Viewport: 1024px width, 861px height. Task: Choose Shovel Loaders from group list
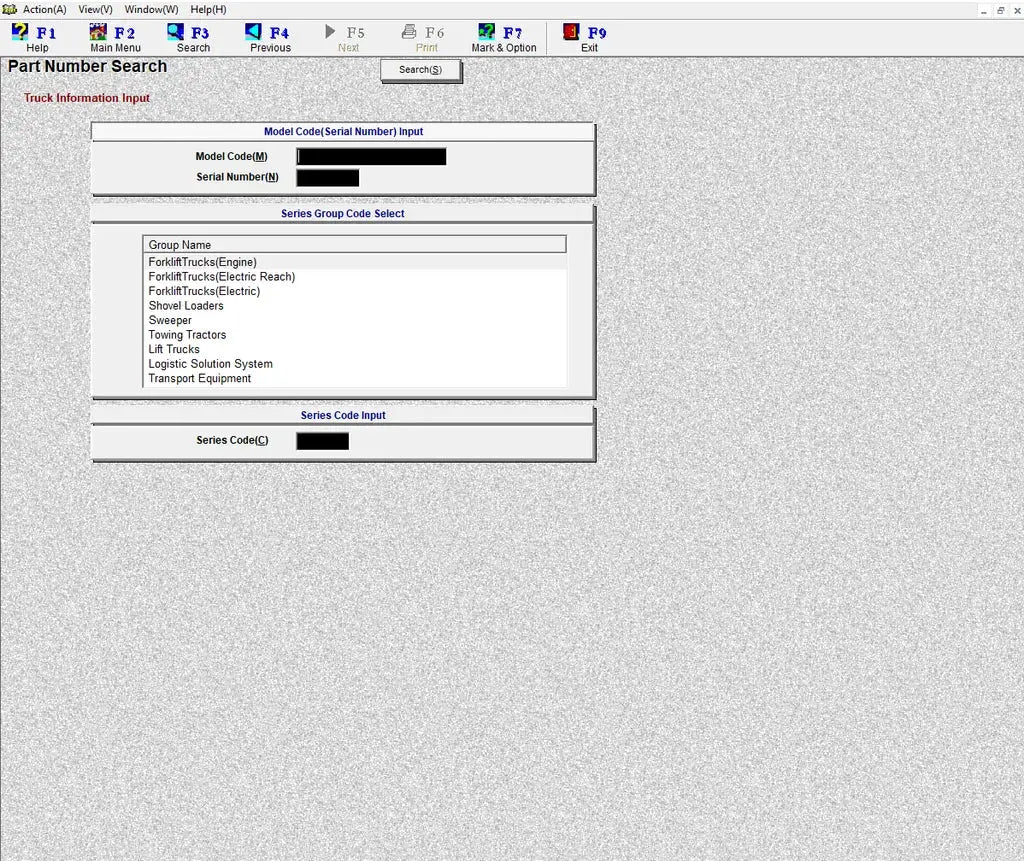click(x=186, y=306)
